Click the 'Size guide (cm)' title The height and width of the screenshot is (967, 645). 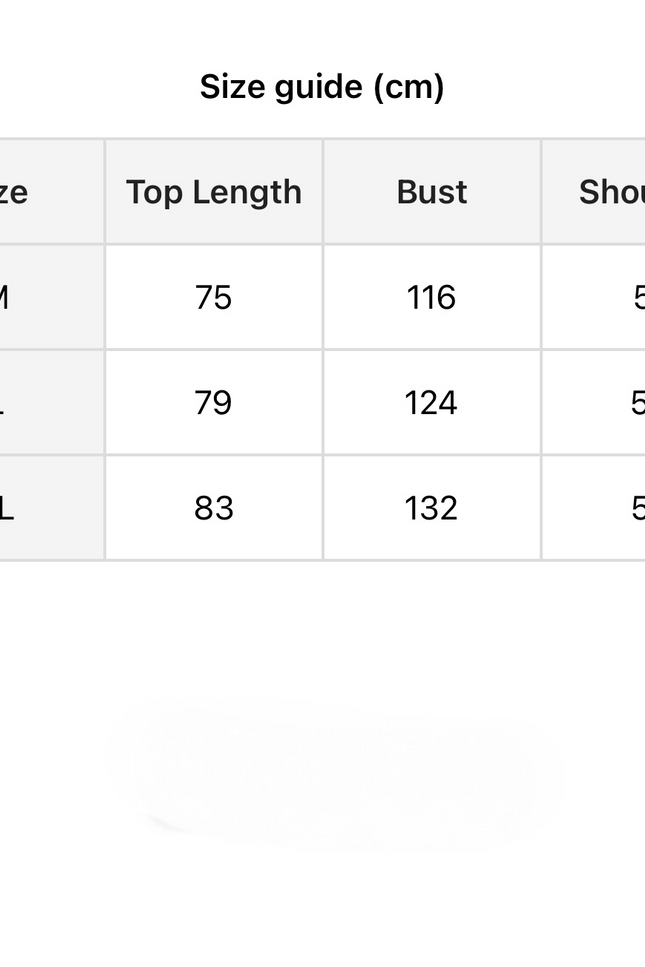click(x=322, y=87)
